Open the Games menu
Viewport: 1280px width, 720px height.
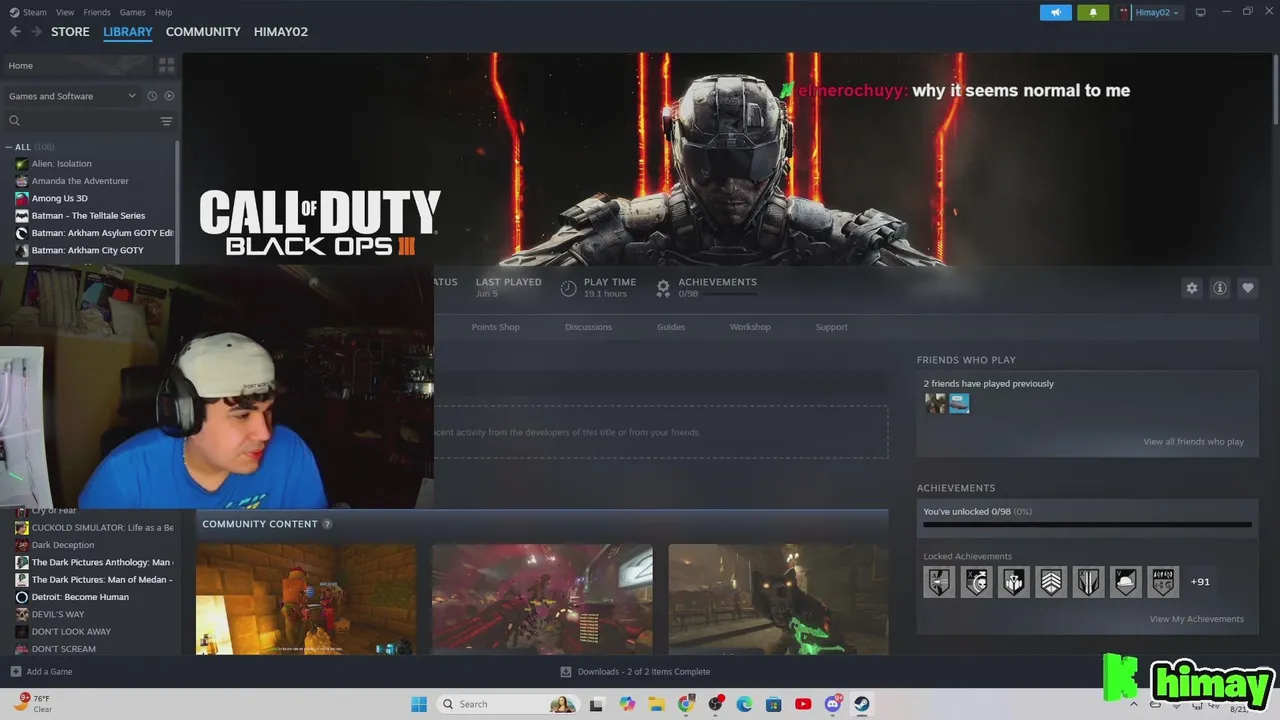pyautogui.click(x=132, y=12)
